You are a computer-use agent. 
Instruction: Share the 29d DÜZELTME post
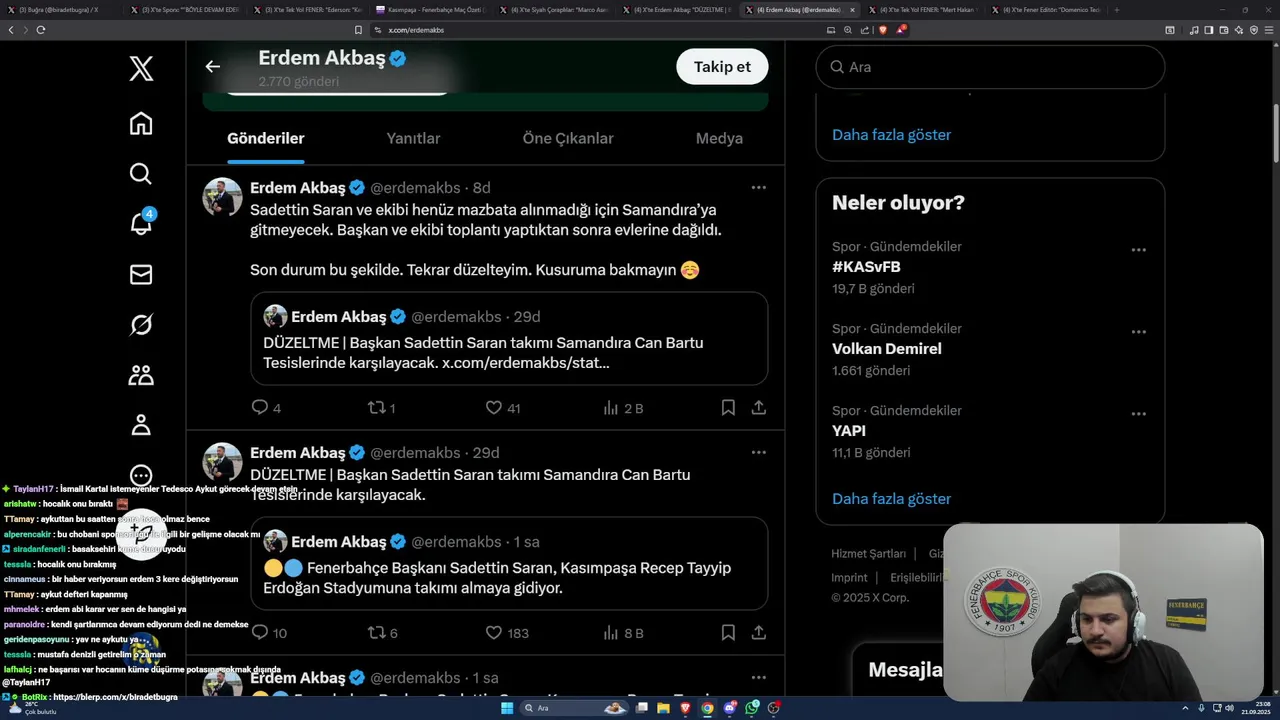pyautogui.click(x=759, y=632)
